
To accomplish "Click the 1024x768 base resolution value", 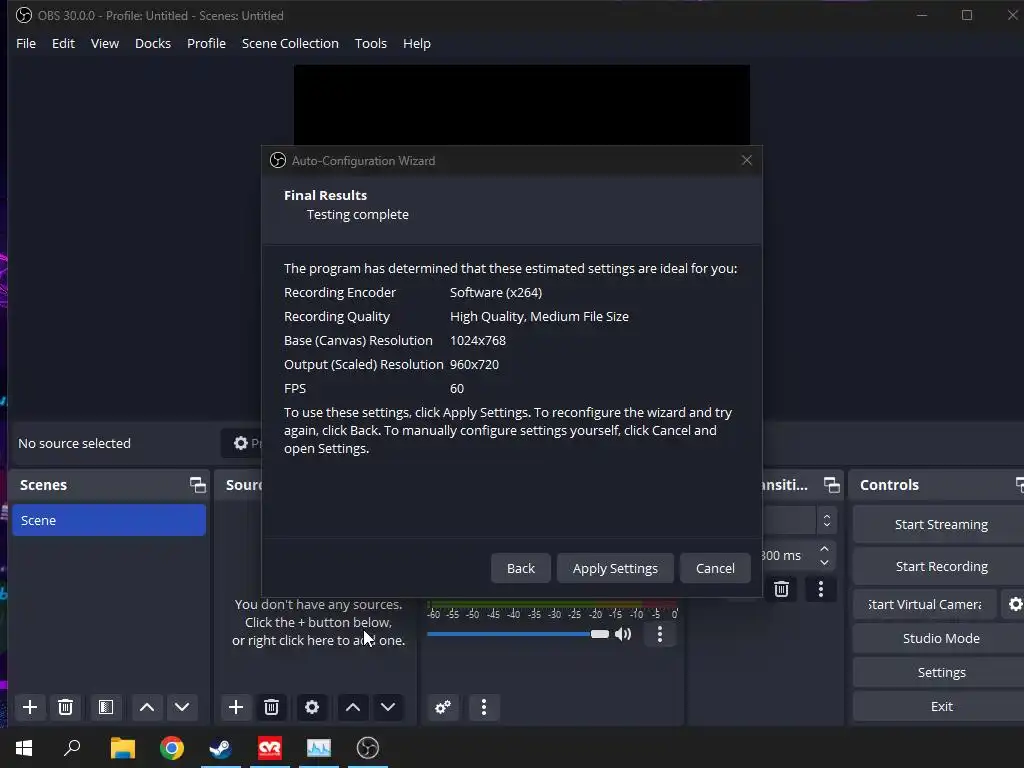I will [478, 340].
